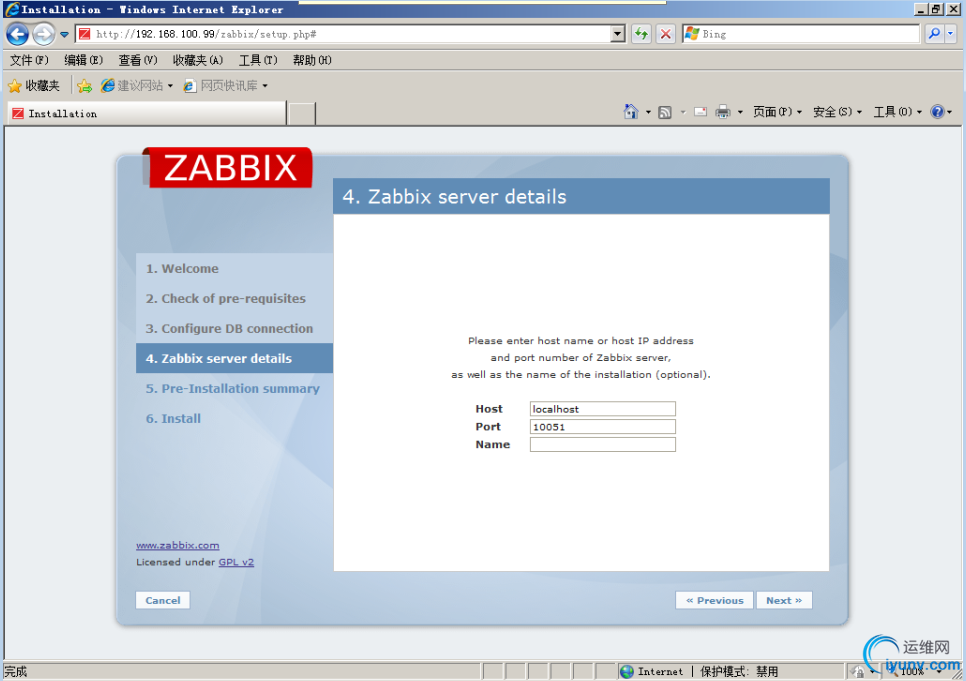The width and height of the screenshot is (966, 681).
Task: Click the address bar URL field
Action: coord(344,34)
